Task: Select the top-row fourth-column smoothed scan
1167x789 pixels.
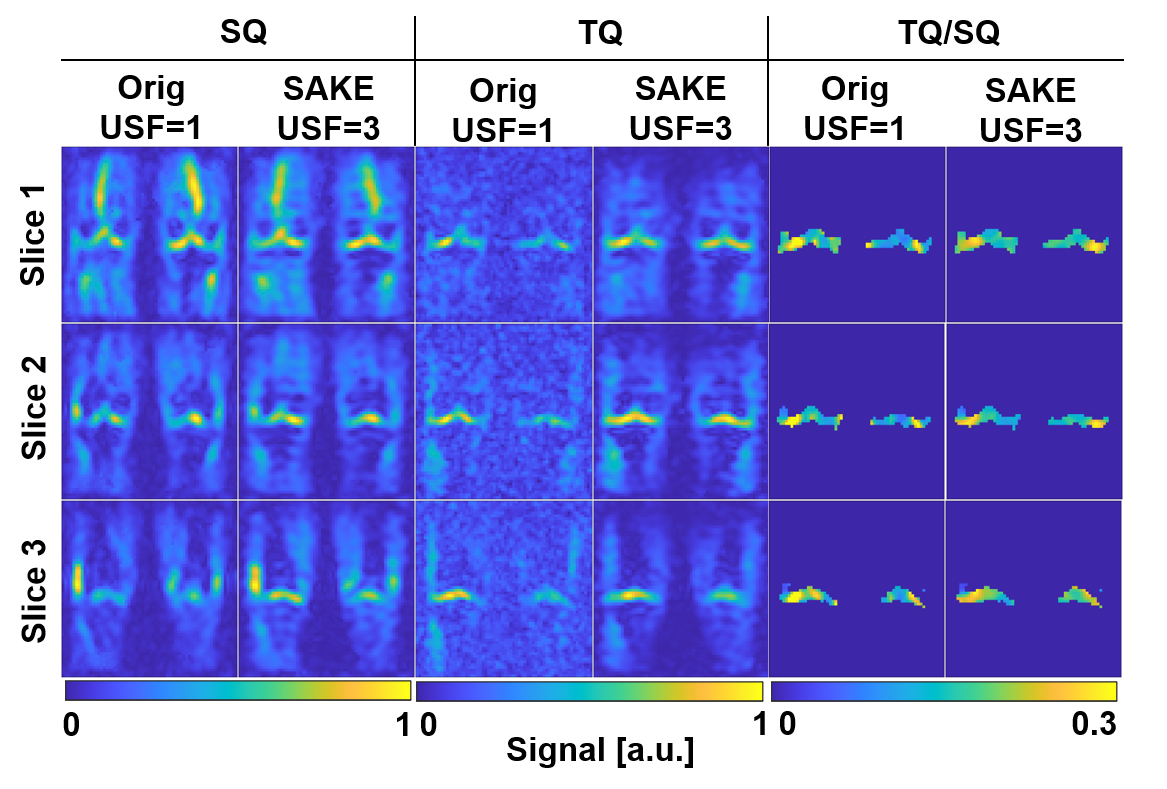Action: (x=681, y=234)
